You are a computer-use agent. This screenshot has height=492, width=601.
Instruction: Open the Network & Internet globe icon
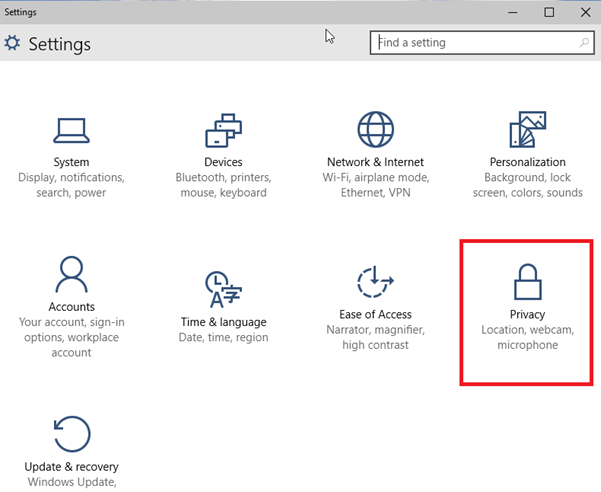point(376,130)
